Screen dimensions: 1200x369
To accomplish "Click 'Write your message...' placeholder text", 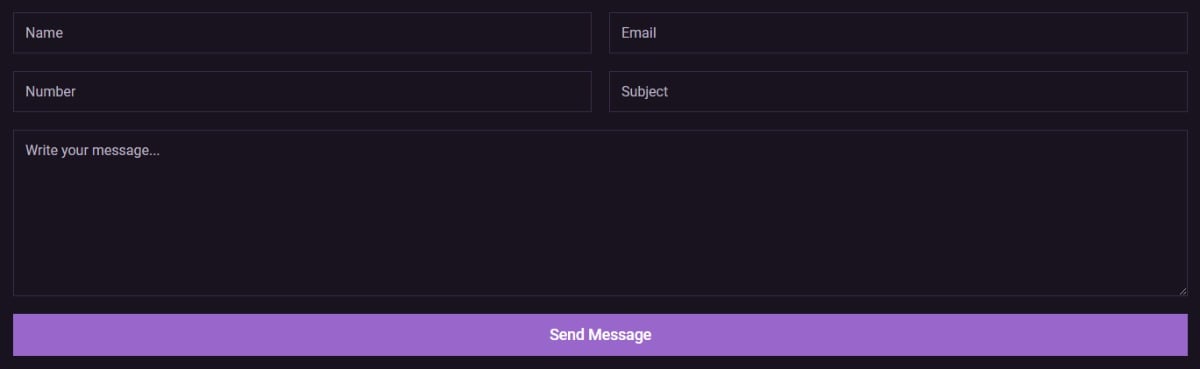I will tap(93, 151).
